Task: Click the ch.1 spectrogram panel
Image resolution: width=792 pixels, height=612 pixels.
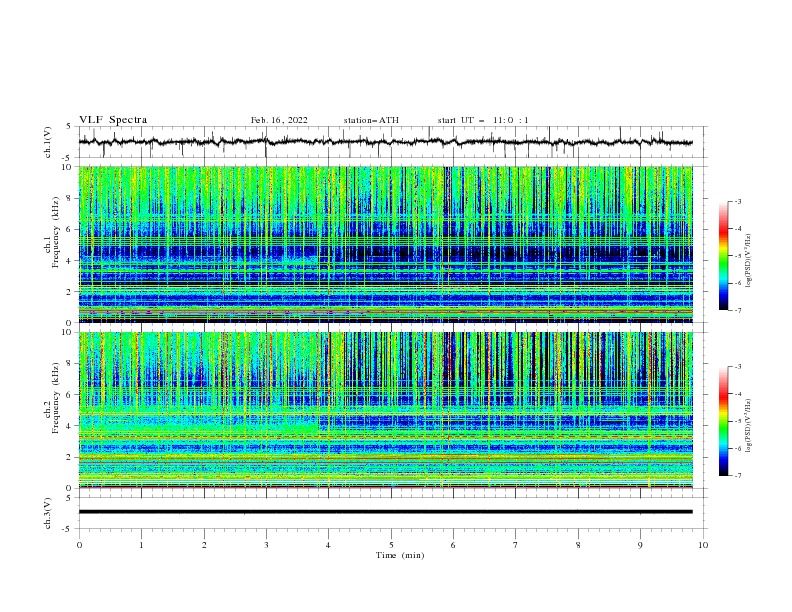Action: [x=386, y=244]
